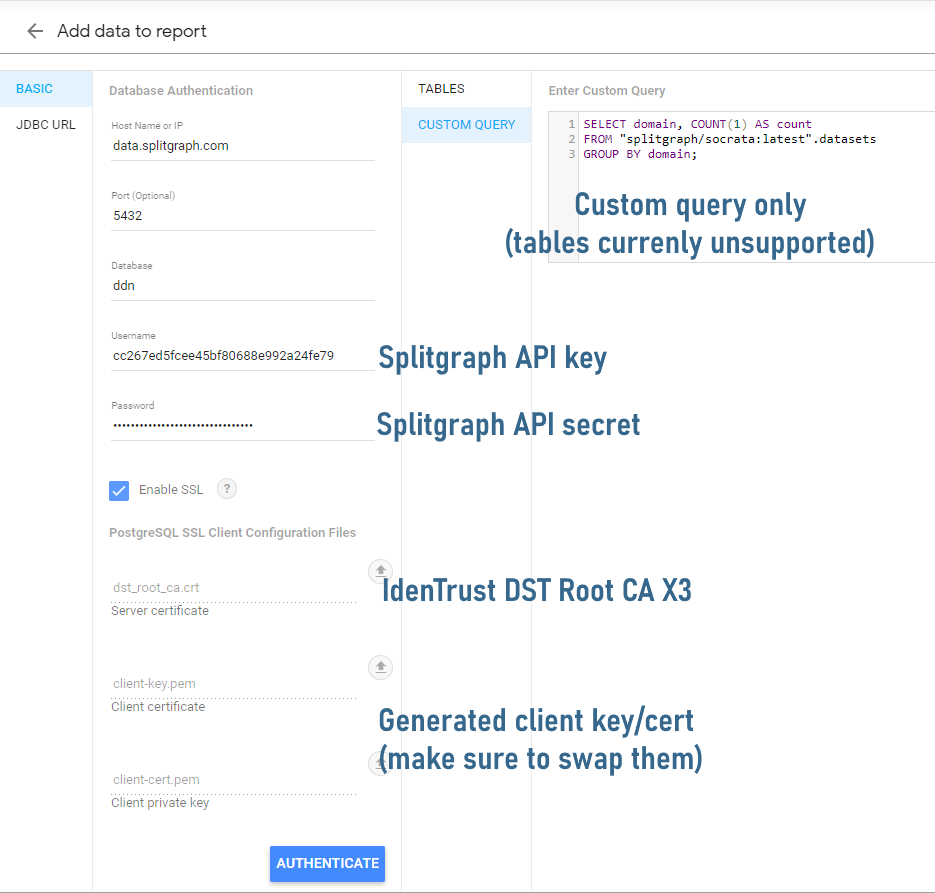Select the CUSTOM QUERY tab
The image size is (935, 893).
pos(466,125)
